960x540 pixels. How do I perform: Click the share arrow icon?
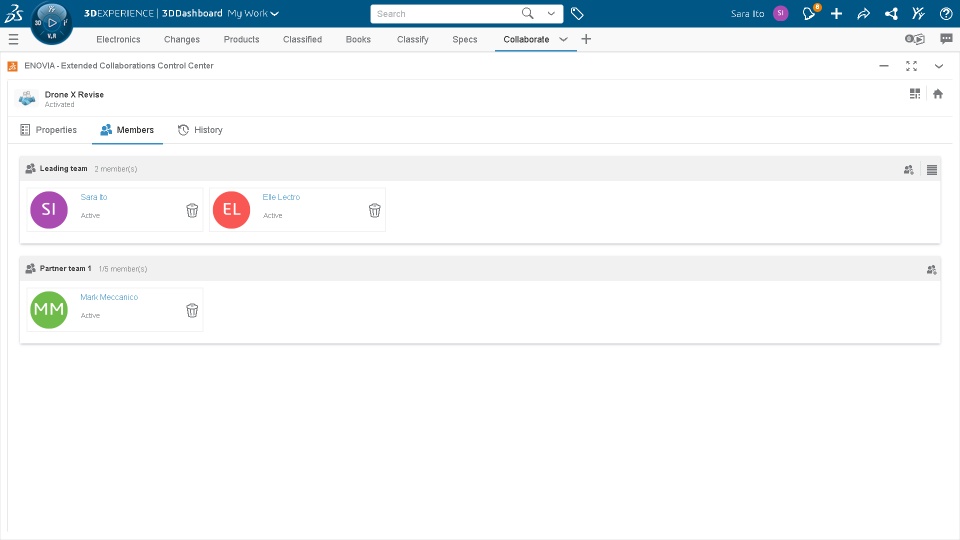pos(863,13)
